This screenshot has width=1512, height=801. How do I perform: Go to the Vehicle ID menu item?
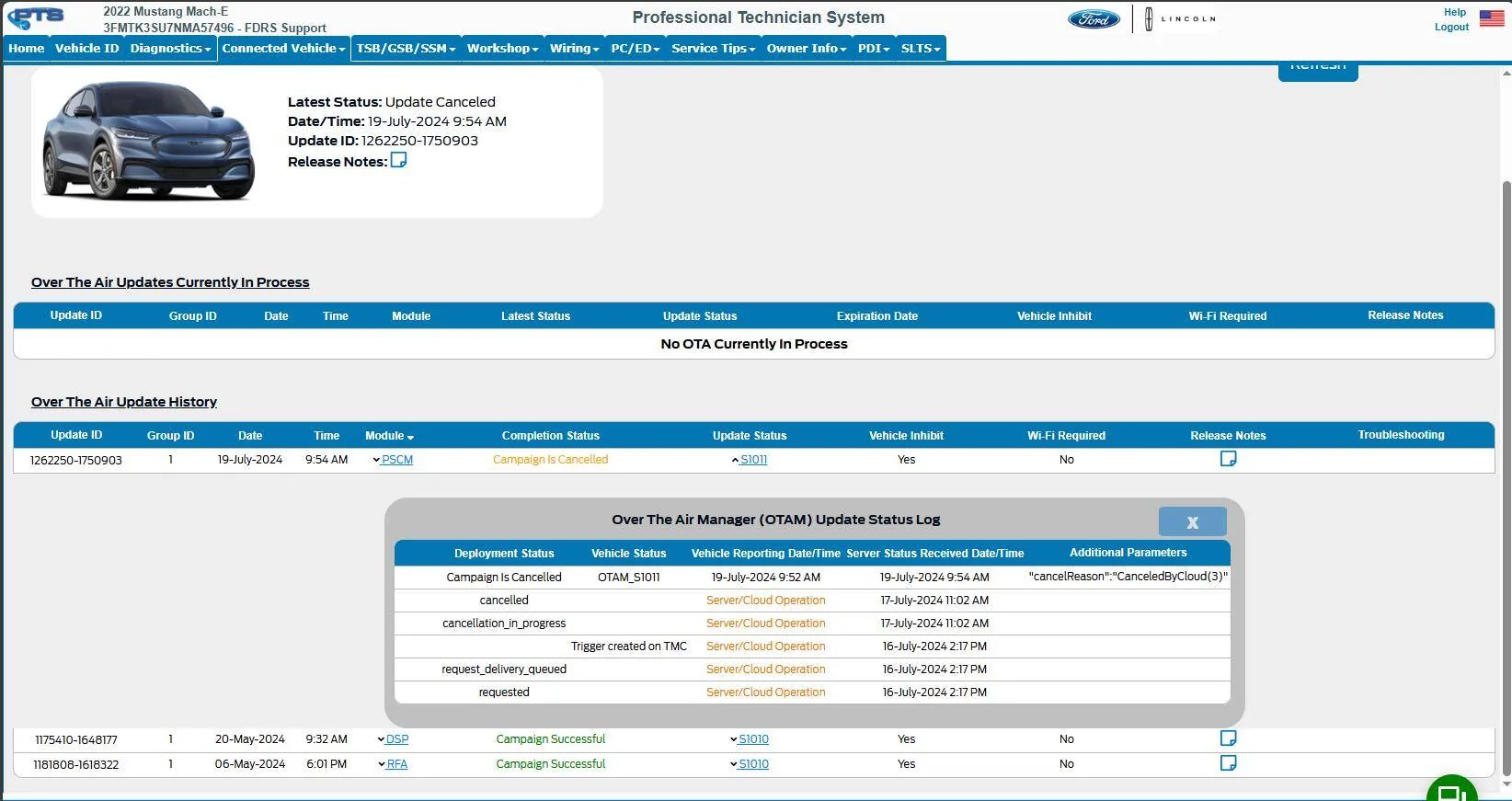(x=86, y=49)
